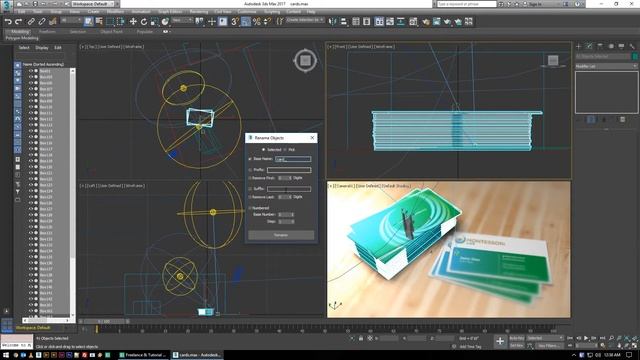The image size is (640, 360).
Task: Open the scene explorer Display menu
Action: click(x=42, y=48)
